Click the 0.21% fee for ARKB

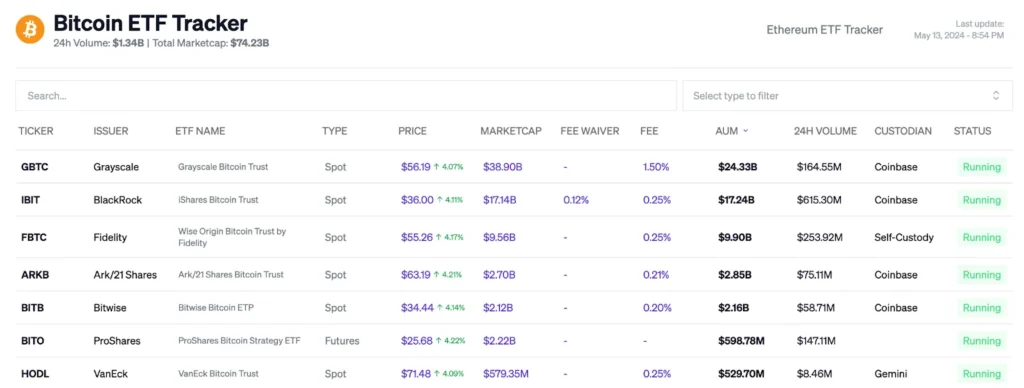pyautogui.click(x=656, y=275)
